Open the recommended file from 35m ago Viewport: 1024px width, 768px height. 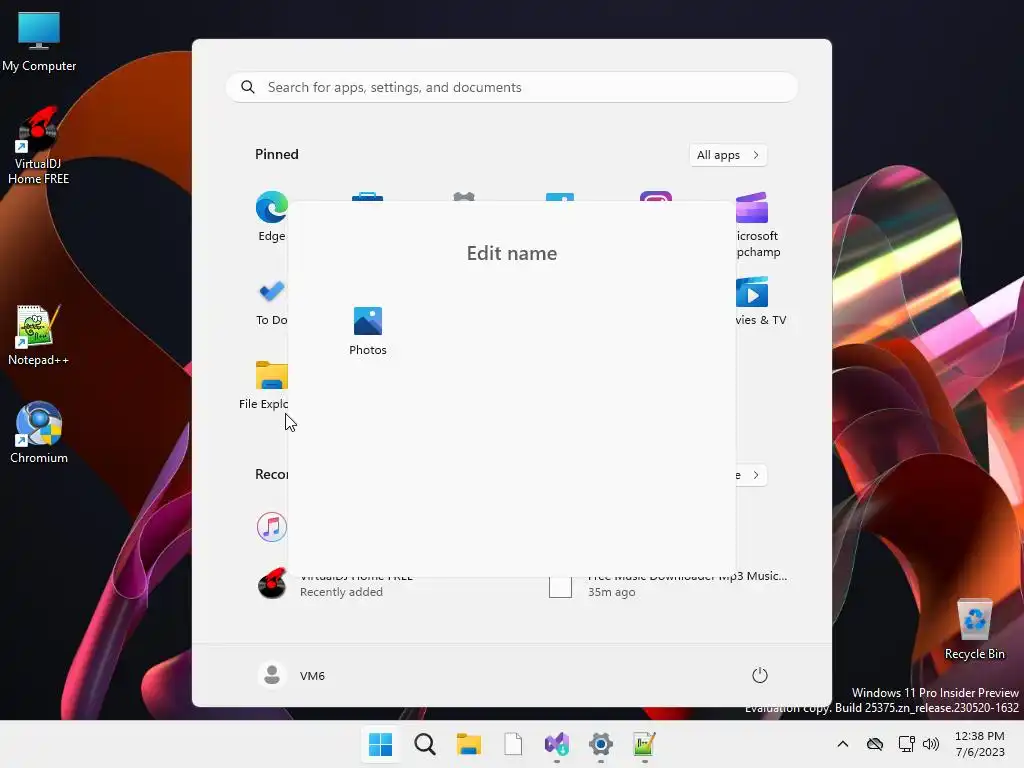pyautogui.click(x=667, y=584)
